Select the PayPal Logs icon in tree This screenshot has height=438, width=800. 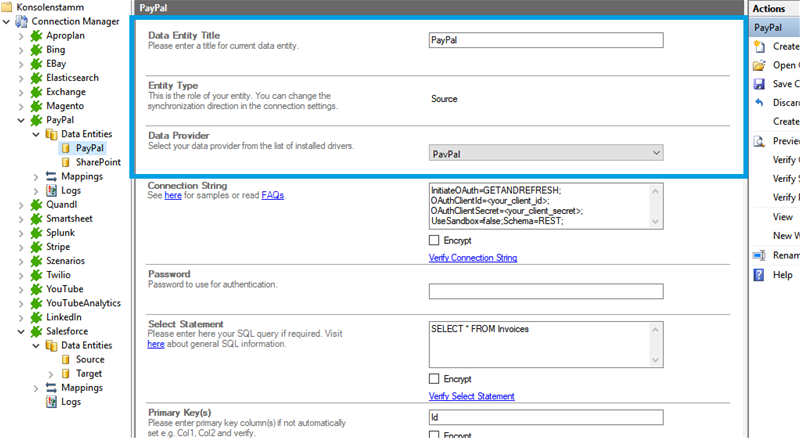tap(50, 190)
